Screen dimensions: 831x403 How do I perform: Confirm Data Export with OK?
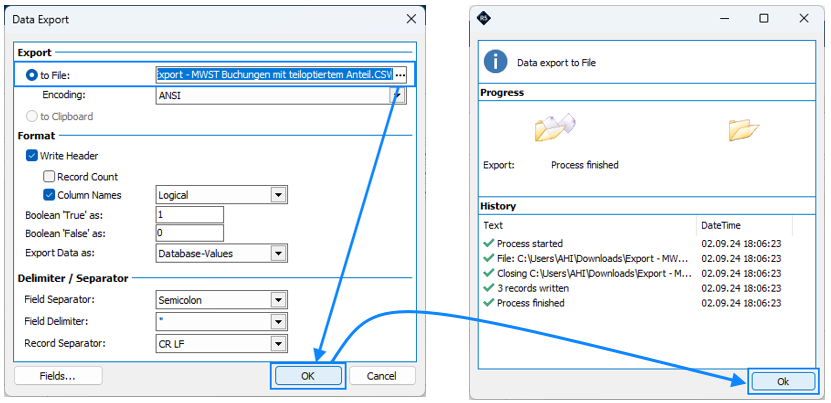pyautogui.click(x=308, y=376)
